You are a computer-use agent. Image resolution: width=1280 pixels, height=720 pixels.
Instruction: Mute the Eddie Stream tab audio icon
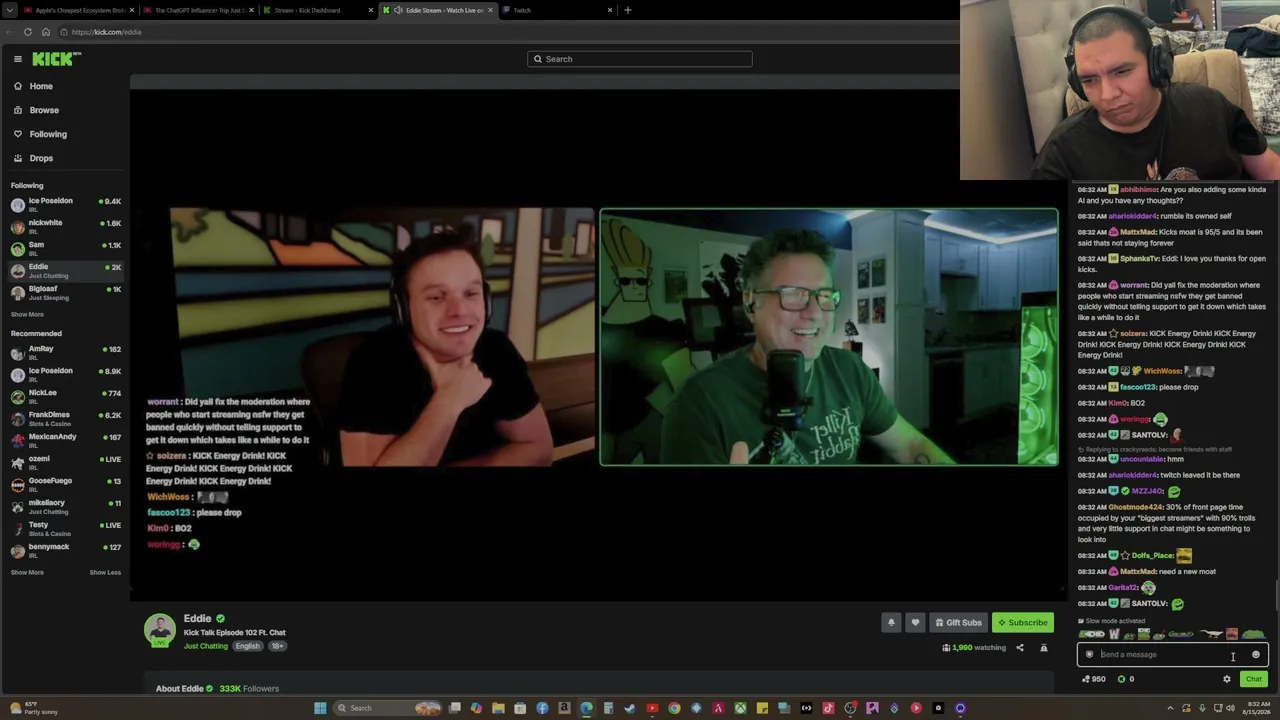(398, 10)
